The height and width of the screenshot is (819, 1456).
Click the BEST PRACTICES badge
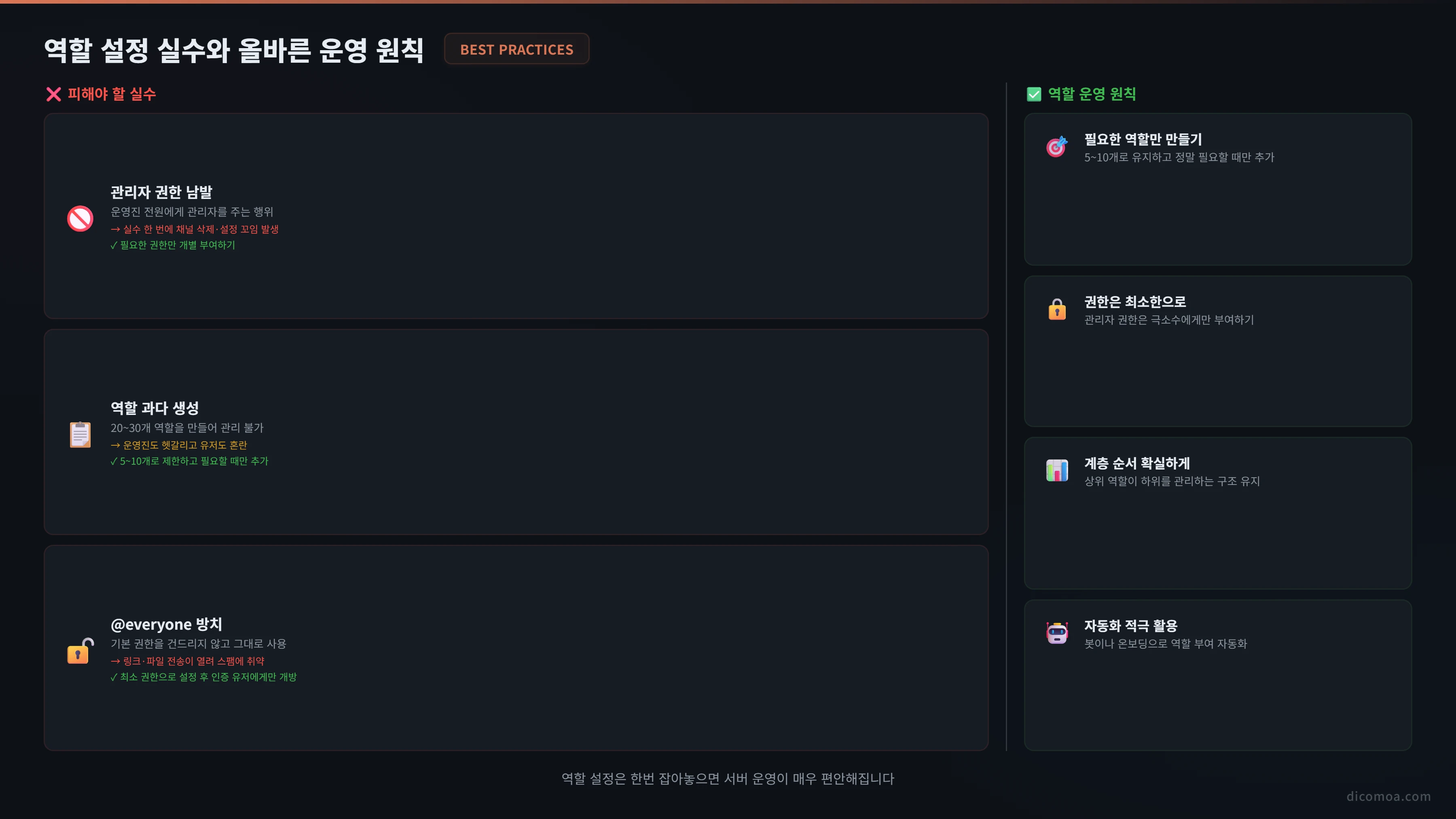tap(516, 49)
